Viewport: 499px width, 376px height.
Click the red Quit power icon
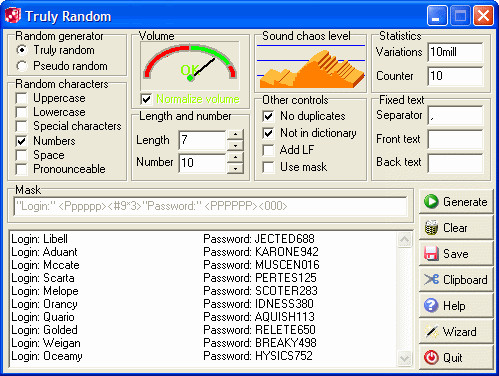[x=431, y=357]
